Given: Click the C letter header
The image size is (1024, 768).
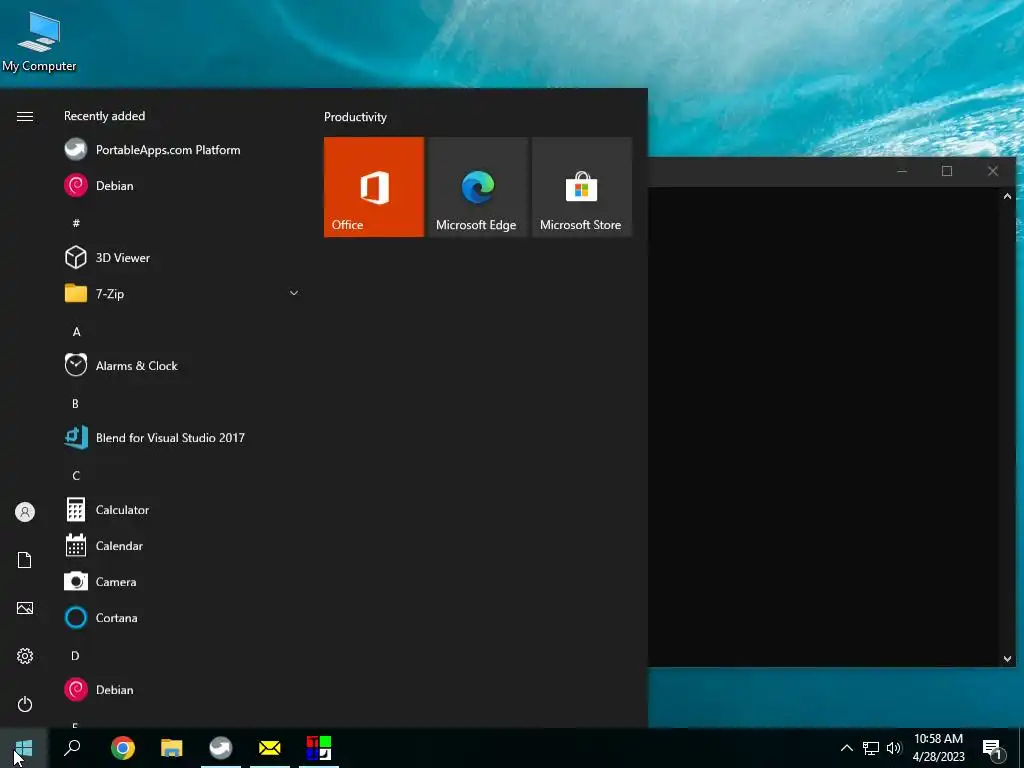Looking at the screenshot, I should [x=76, y=475].
